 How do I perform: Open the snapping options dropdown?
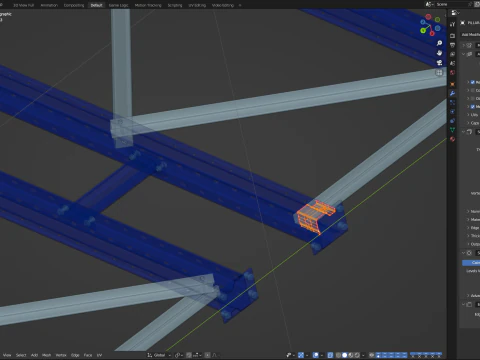click(x=196, y=355)
